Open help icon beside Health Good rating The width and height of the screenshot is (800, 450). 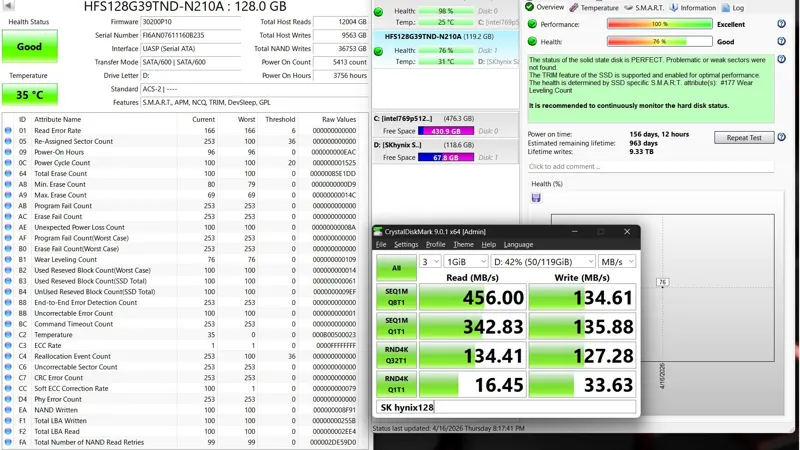coord(781,41)
